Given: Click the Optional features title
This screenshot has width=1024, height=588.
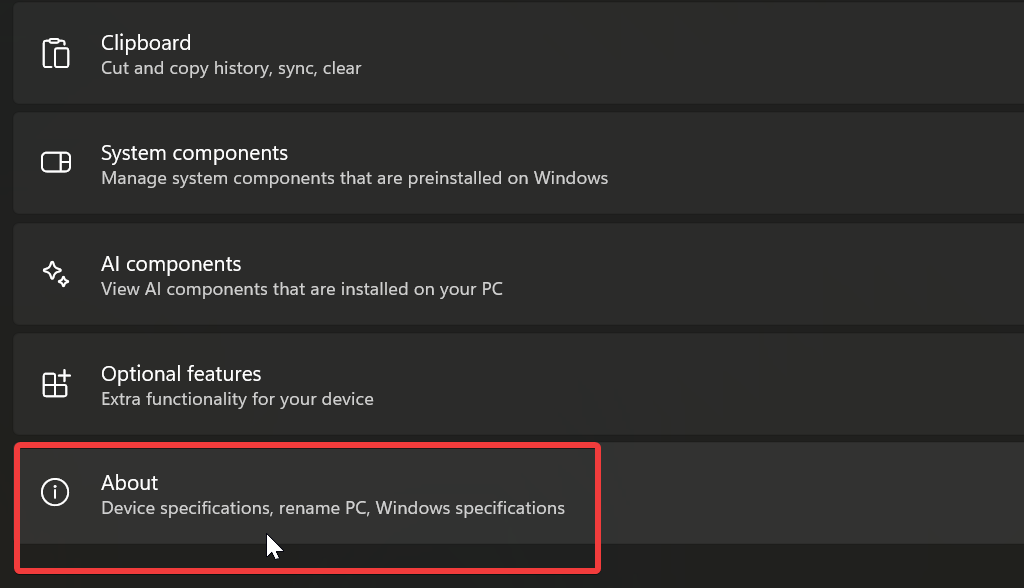Looking at the screenshot, I should [181, 374].
